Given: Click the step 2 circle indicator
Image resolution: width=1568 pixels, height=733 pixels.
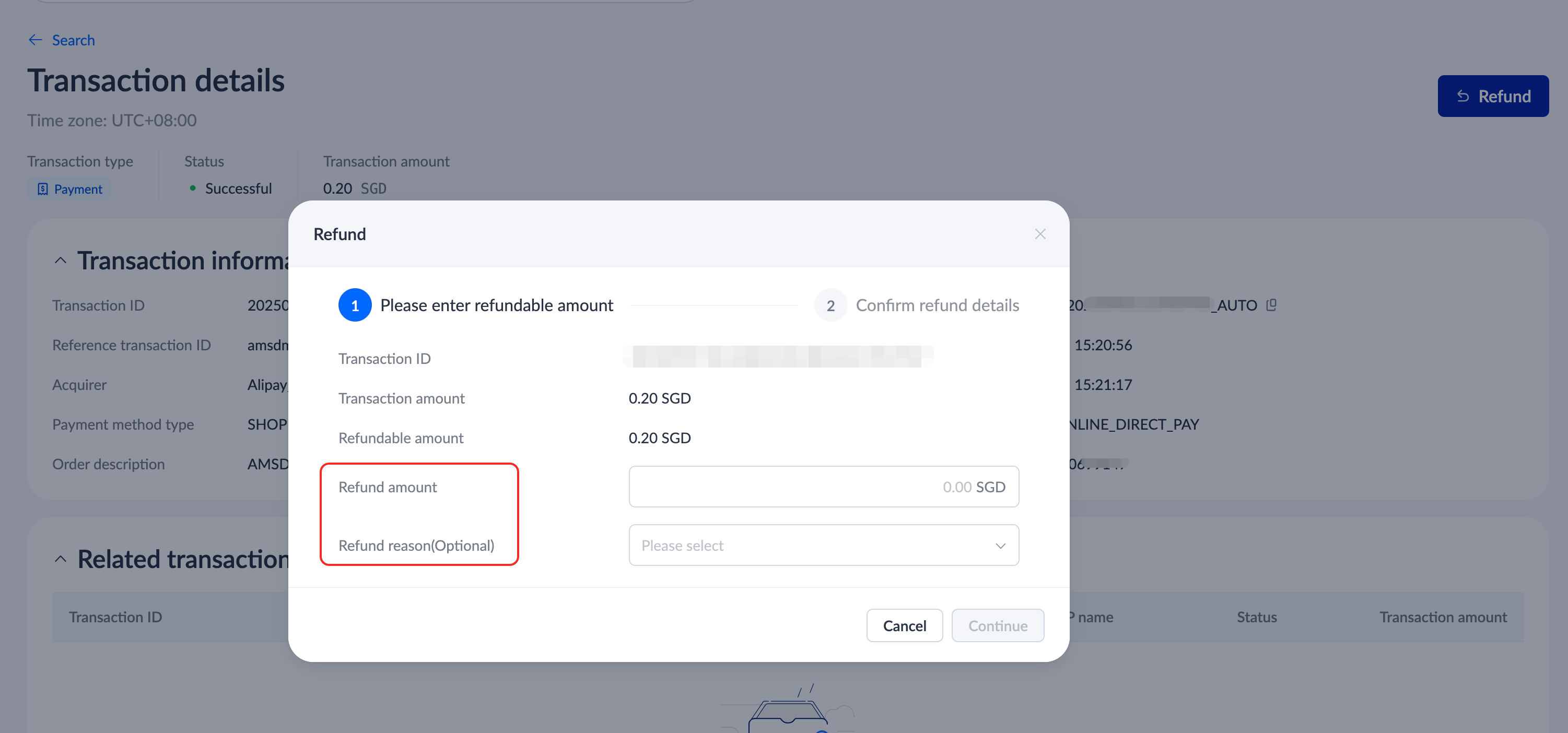Looking at the screenshot, I should (x=830, y=305).
